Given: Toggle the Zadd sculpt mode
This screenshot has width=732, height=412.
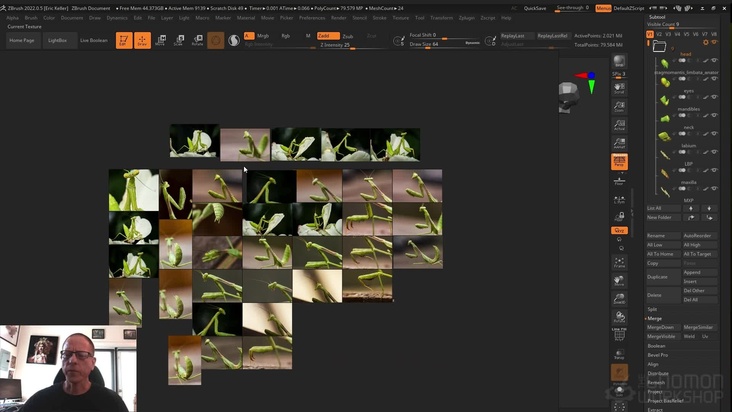Looking at the screenshot, I should [x=327, y=35].
